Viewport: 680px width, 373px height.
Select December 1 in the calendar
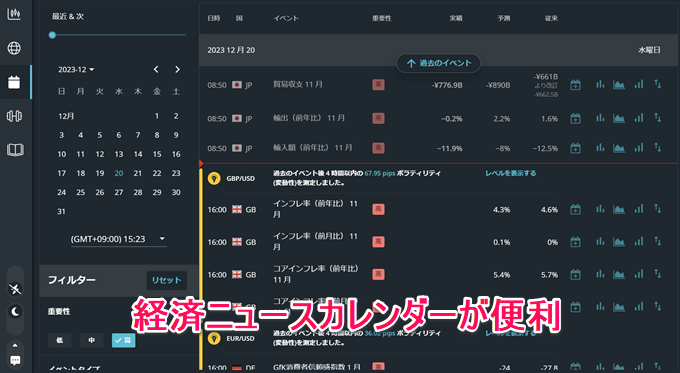(x=157, y=116)
